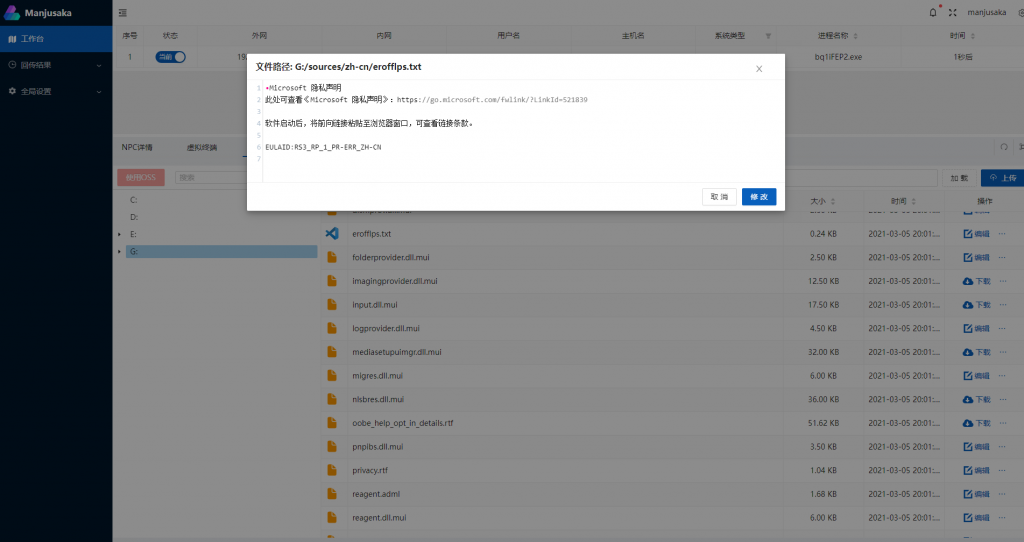Sort top table by 时间 column
This screenshot has width=1024, height=542.
click(x=973, y=36)
